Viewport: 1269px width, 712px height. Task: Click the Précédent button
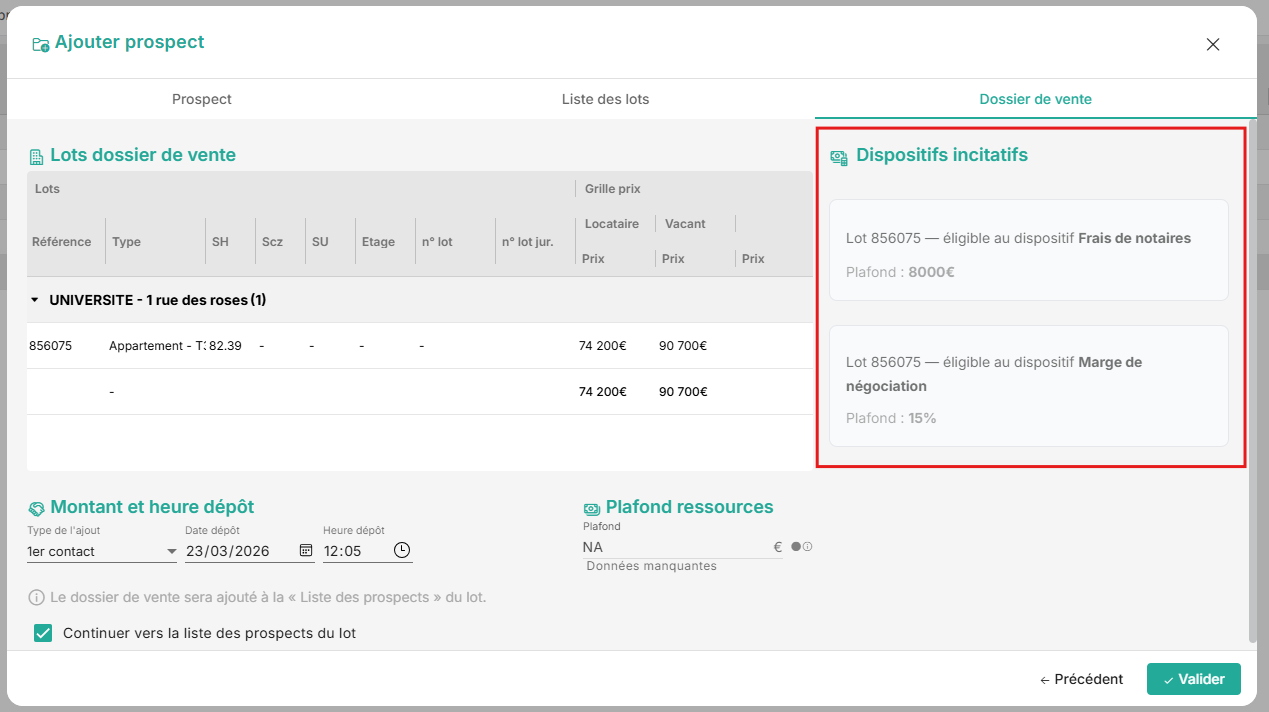pyautogui.click(x=1081, y=679)
